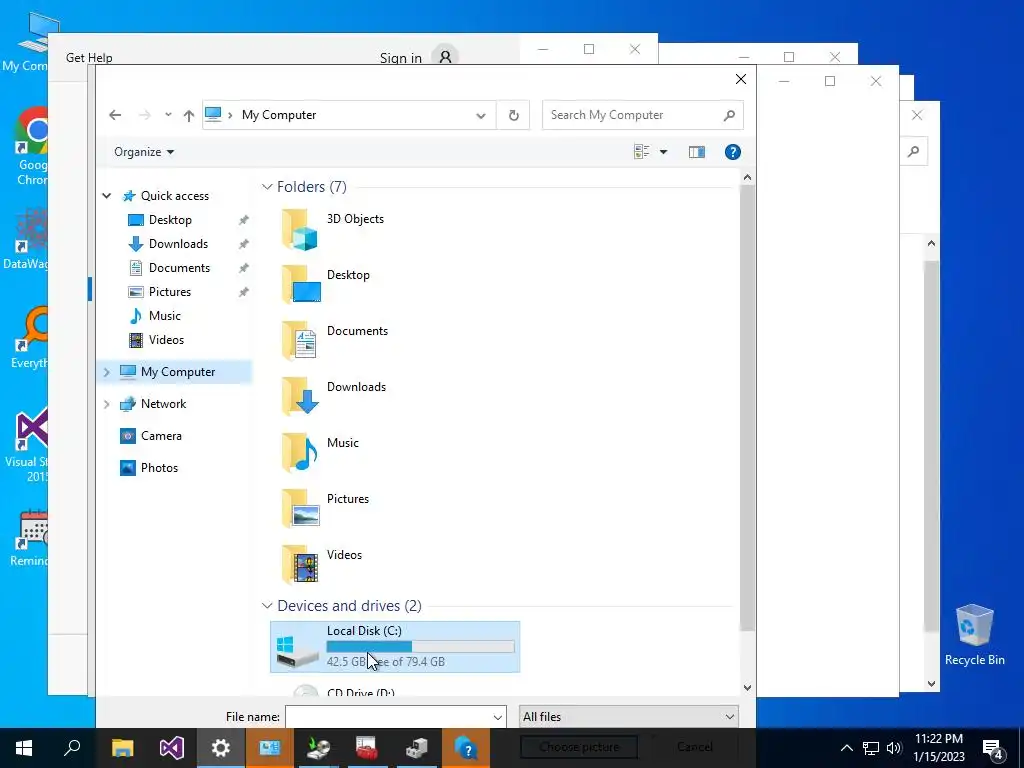Click the search magnifier in file dialog
Viewport: 1024px width, 768px height.
click(729, 115)
